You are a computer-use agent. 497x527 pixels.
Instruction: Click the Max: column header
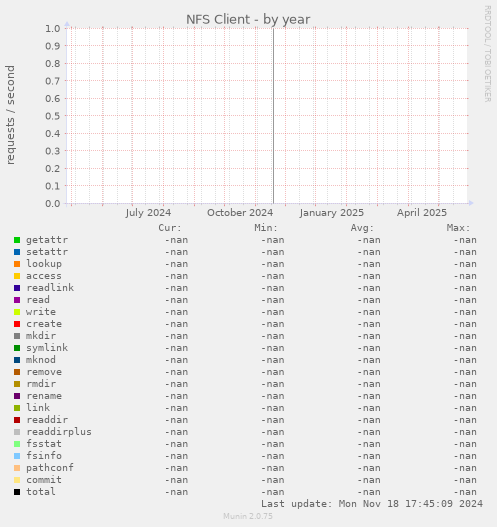458,228
